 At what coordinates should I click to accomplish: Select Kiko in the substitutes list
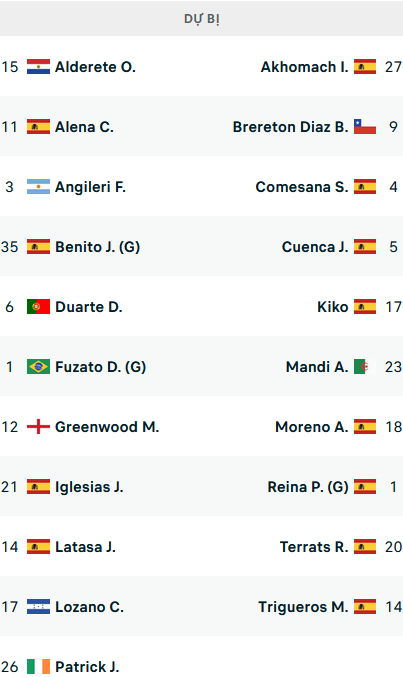333,307
